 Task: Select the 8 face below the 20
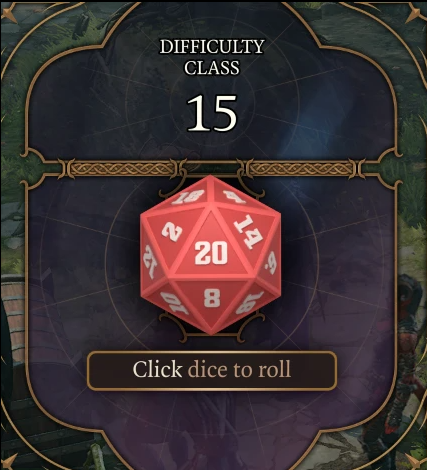tap(212, 298)
